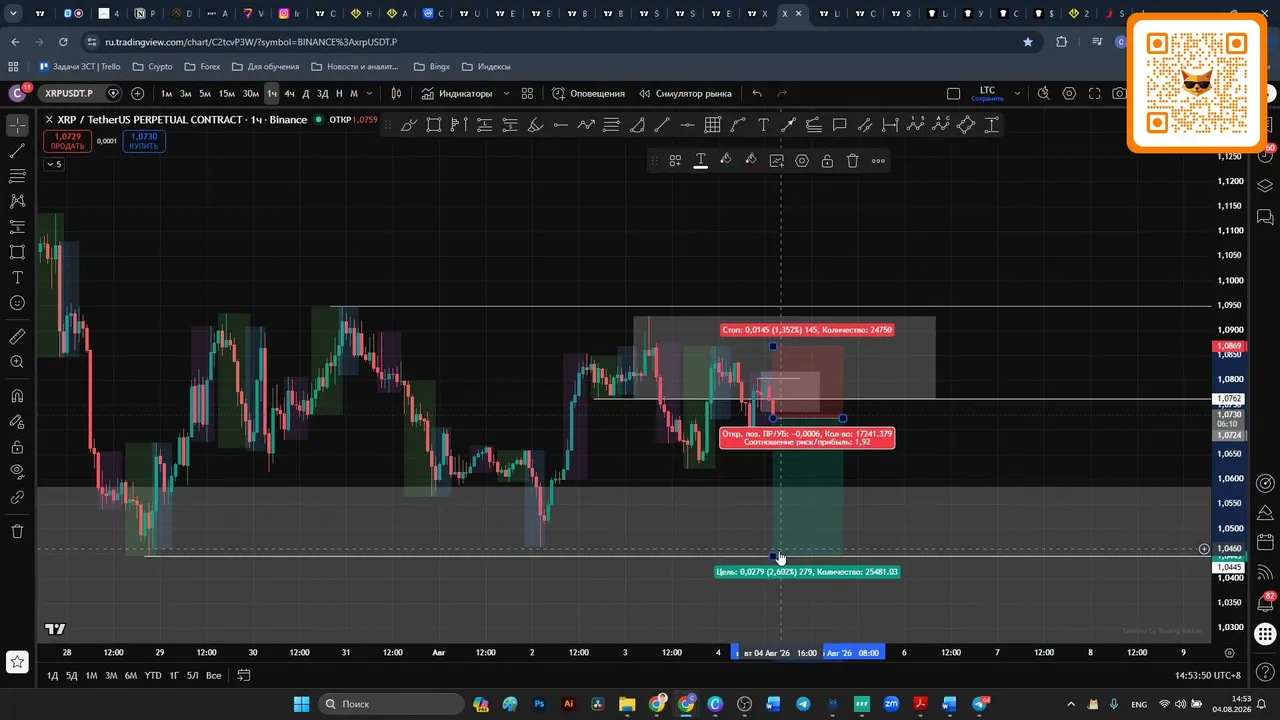
Task: Delete the selected drawing via trash icon
Action: (x=853, y=161)
